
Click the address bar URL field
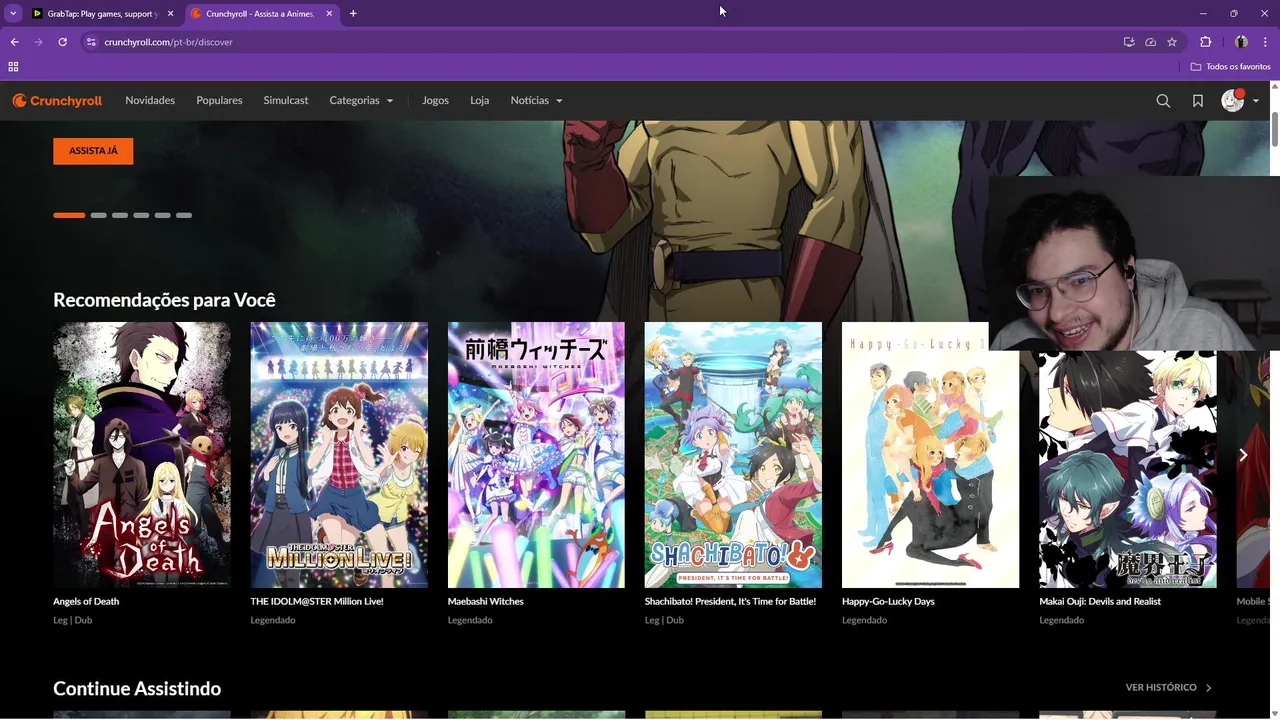click(600, 42)
